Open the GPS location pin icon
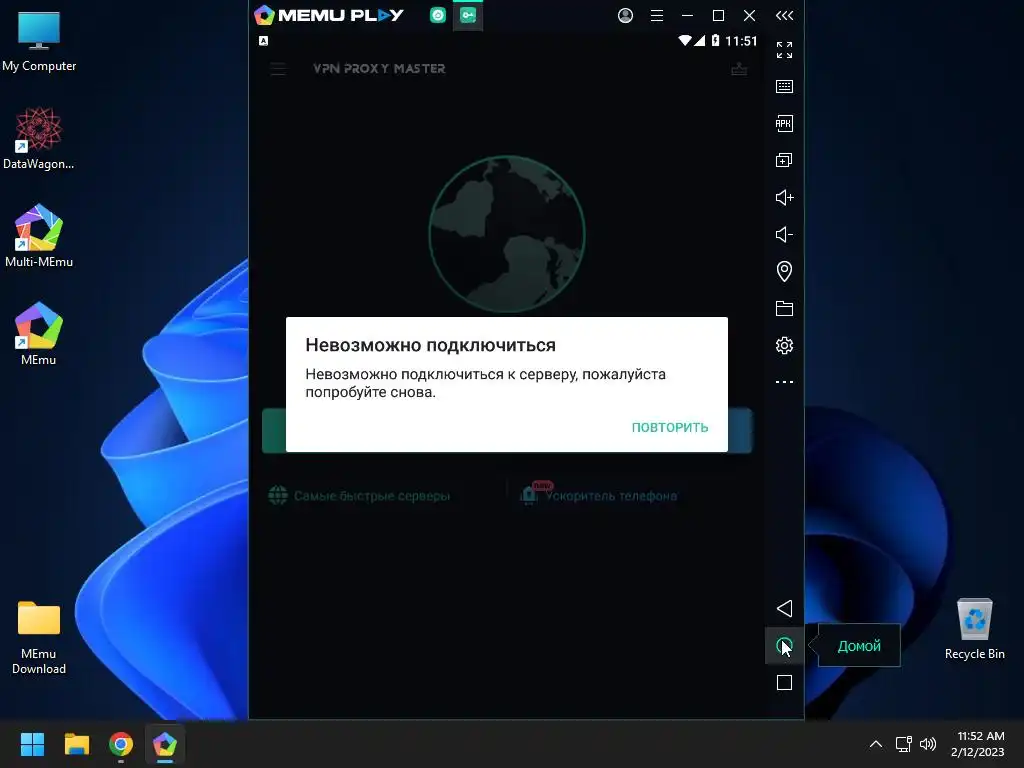The width and height of the screenshot is (1024, 768). (x=784, y=271)
